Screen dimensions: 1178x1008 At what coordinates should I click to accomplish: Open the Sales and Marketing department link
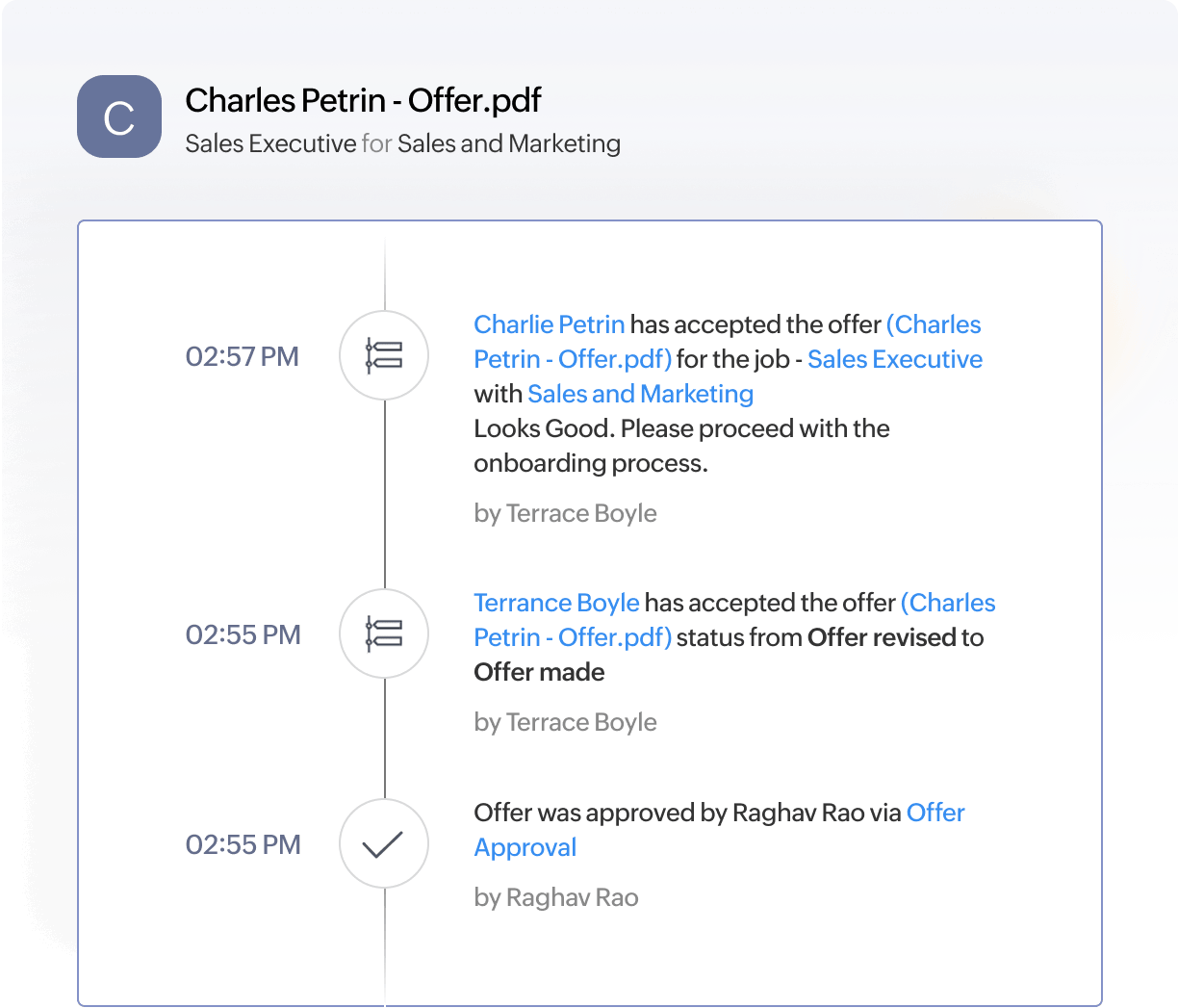tap(639, 394)
